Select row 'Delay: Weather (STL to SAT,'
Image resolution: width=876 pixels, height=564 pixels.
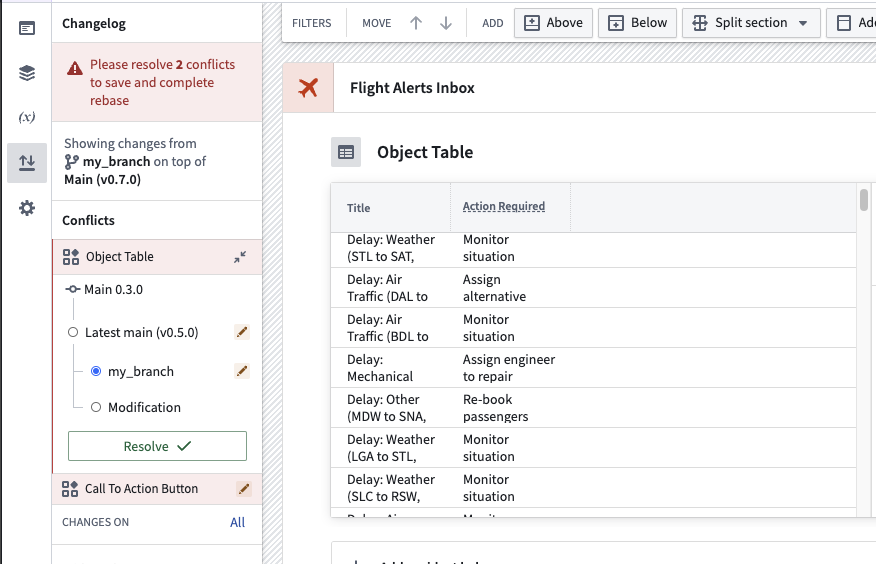[x=593, y=248]
